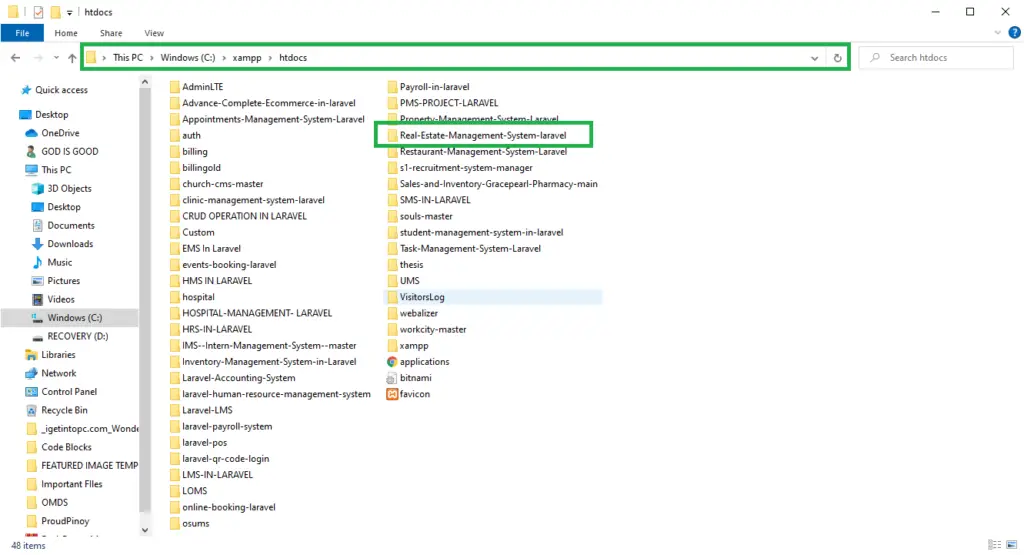Viewport: 1024px width, 555px height.
Task: Open the Help question mark icon
Action: click(x=1012, y=33)
